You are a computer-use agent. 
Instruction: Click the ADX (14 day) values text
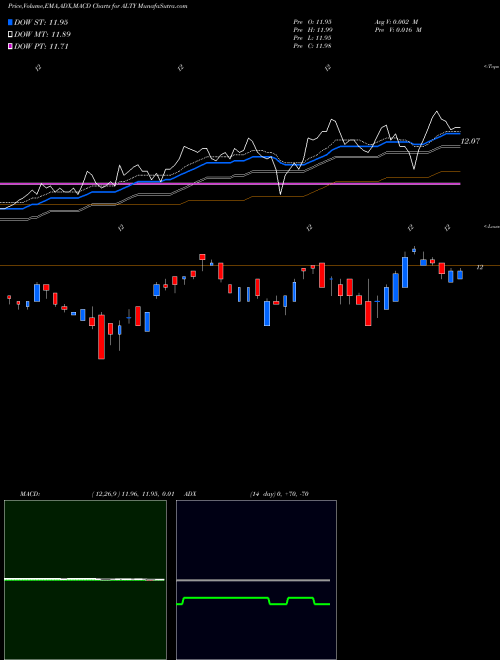click(x=279, y=494)
